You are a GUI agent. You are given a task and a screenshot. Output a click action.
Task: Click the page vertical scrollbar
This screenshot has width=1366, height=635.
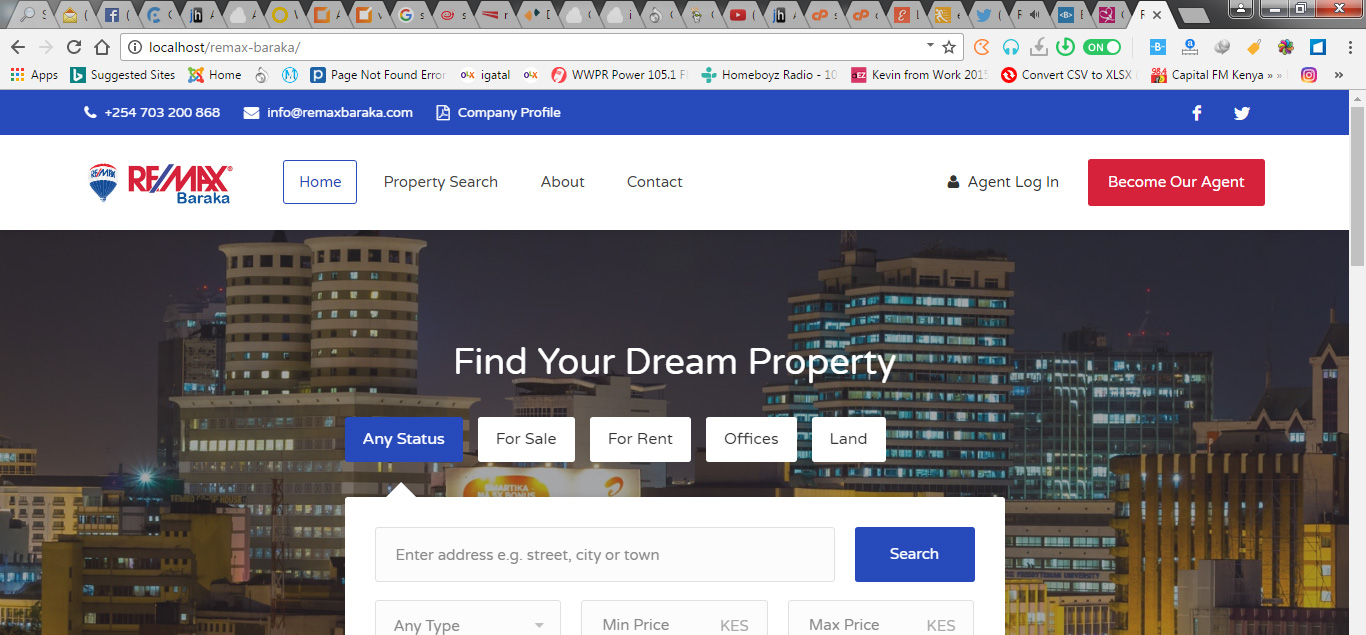1357,362
